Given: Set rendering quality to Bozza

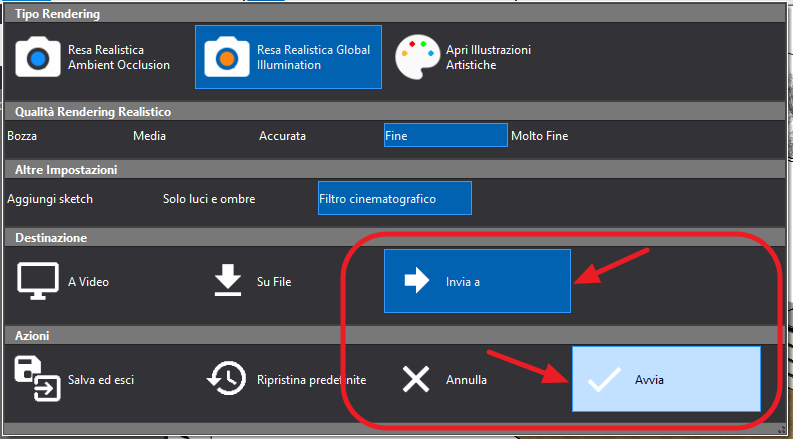Looking at the screenshot, I should (22, 136).
